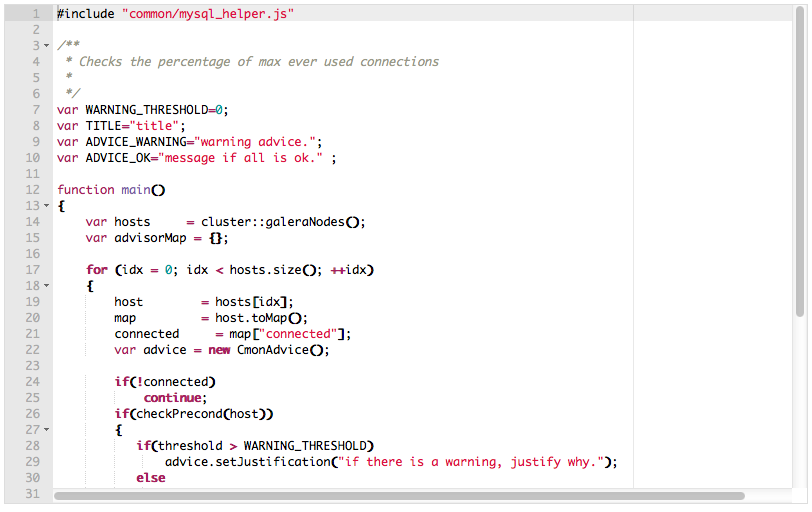Click the "title" string on line 8
This screenshot has width=812, height=512.
[154, 126]
